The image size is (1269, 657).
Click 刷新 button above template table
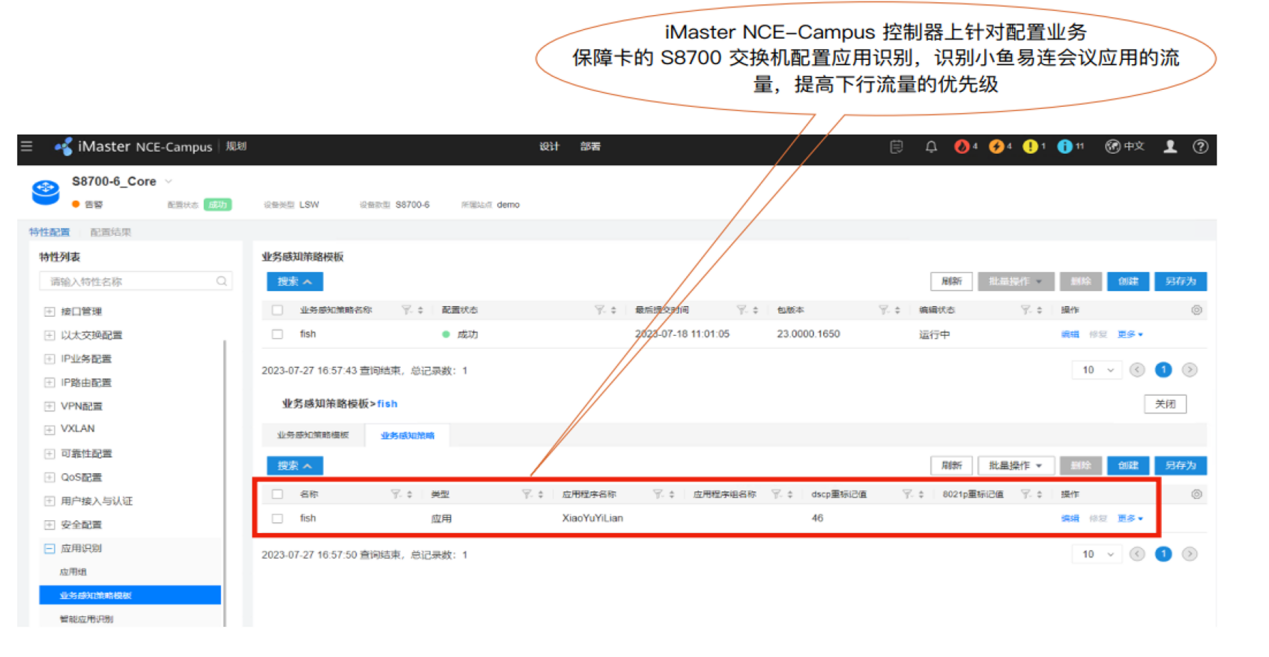[952, 282]
